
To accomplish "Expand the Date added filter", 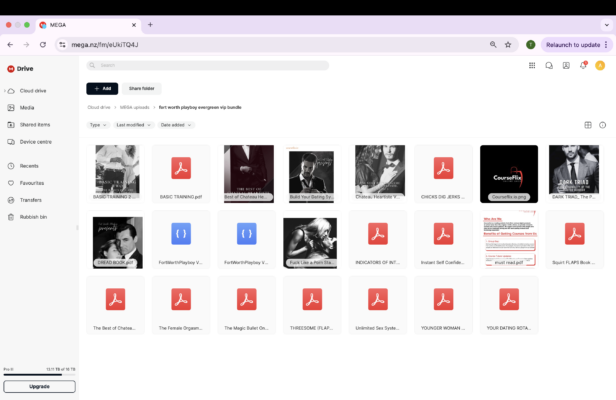I will point(175,125).
